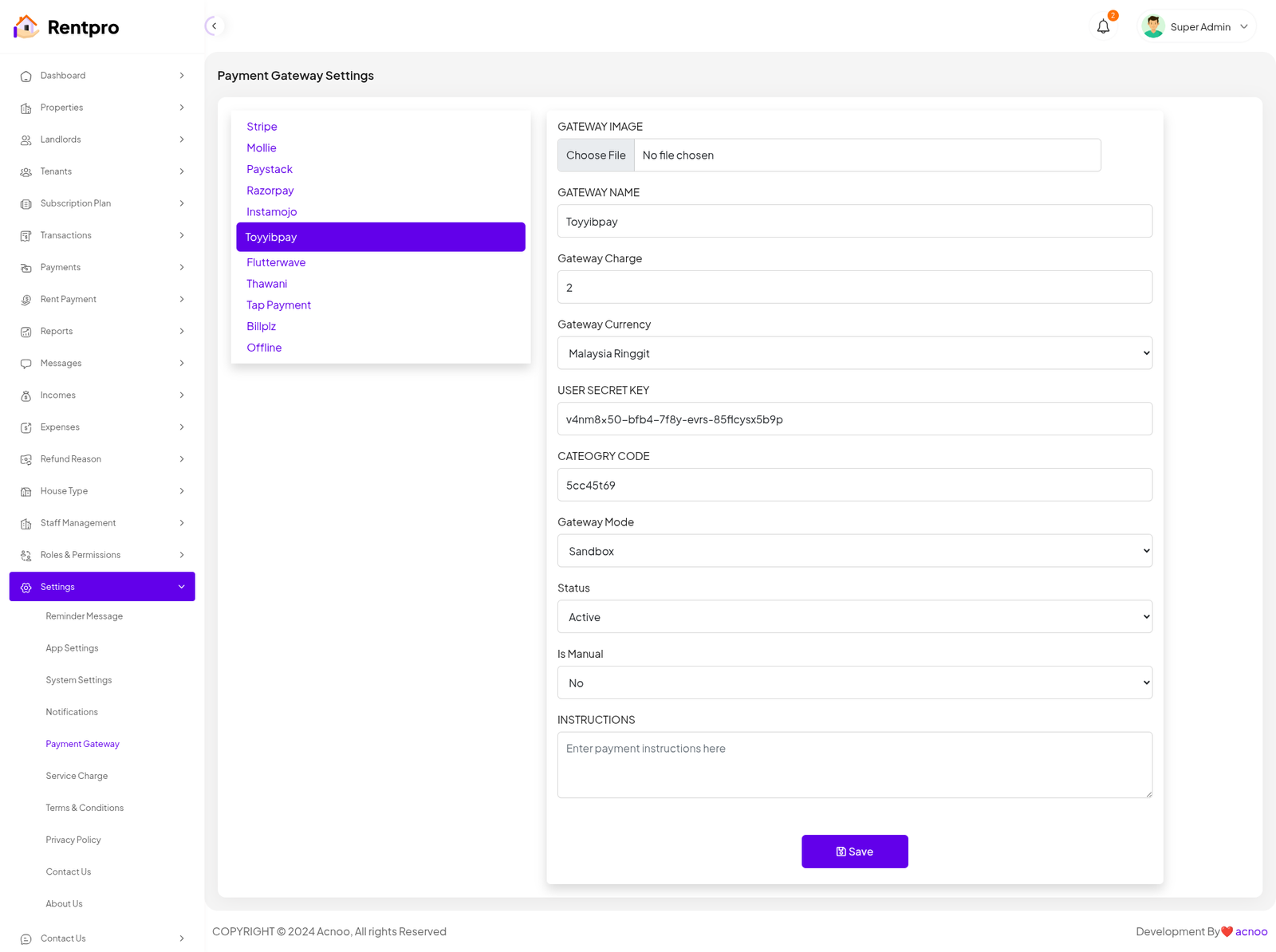Image resolution: width=1276 pixels, height=952 pixels.
Task: Click the Reports chart icon
Action: pos(26,332)
